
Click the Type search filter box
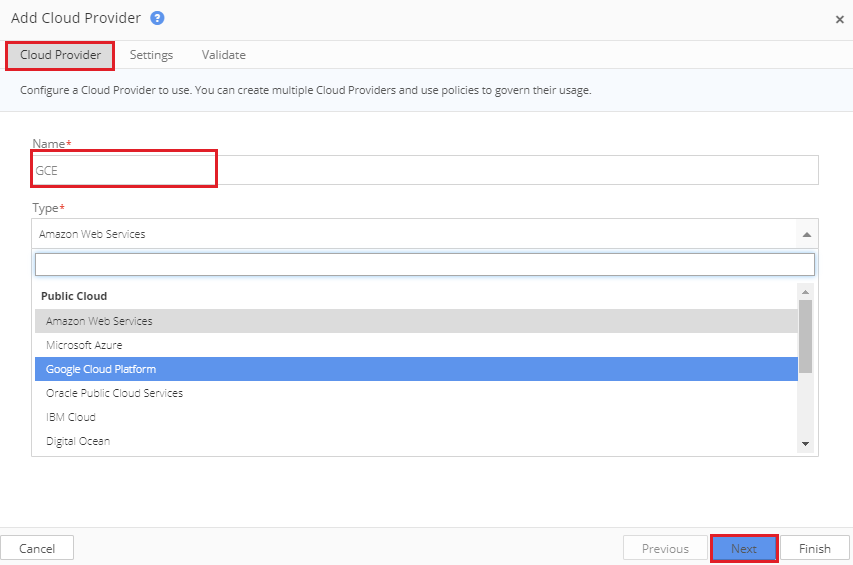point(425,265)
